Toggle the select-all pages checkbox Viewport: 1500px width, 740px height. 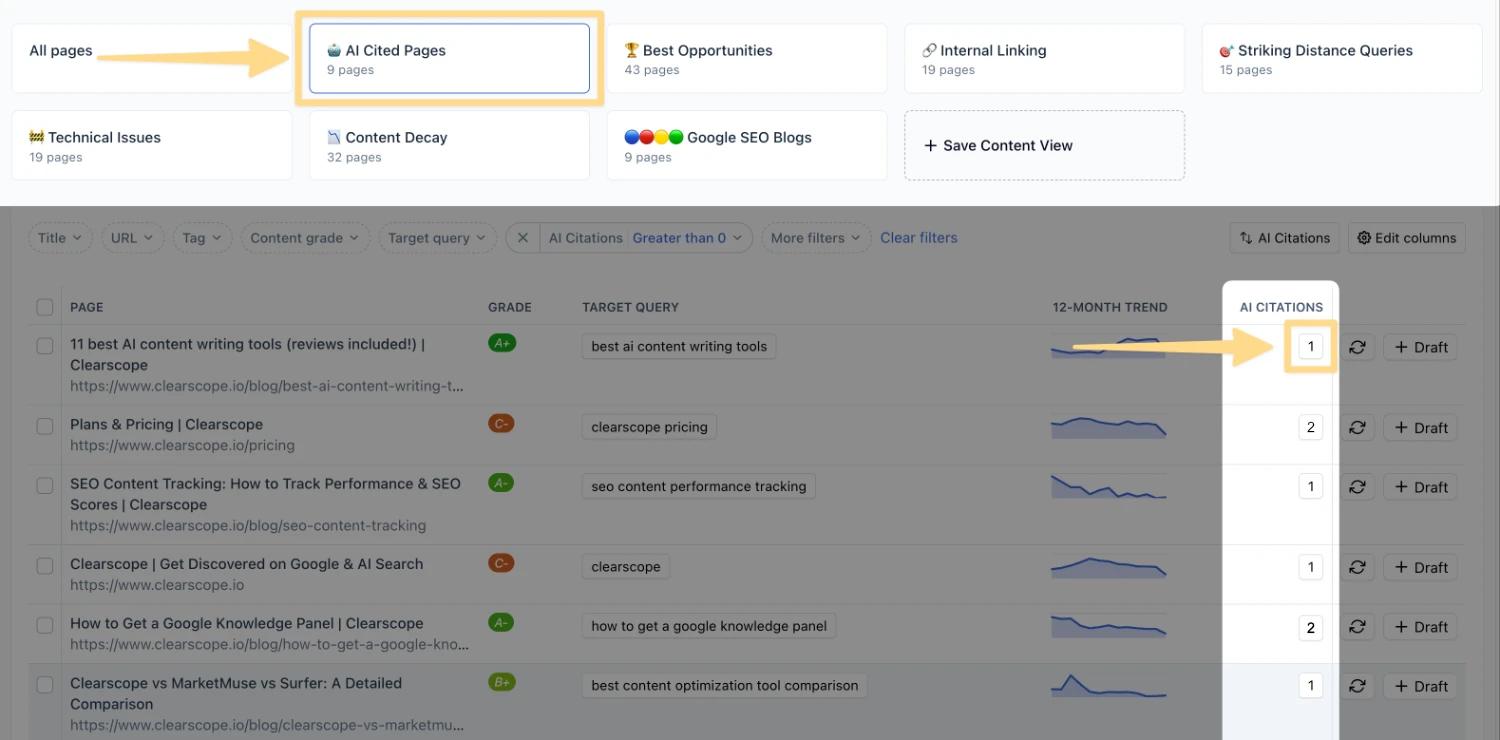[x=45, y=307]
